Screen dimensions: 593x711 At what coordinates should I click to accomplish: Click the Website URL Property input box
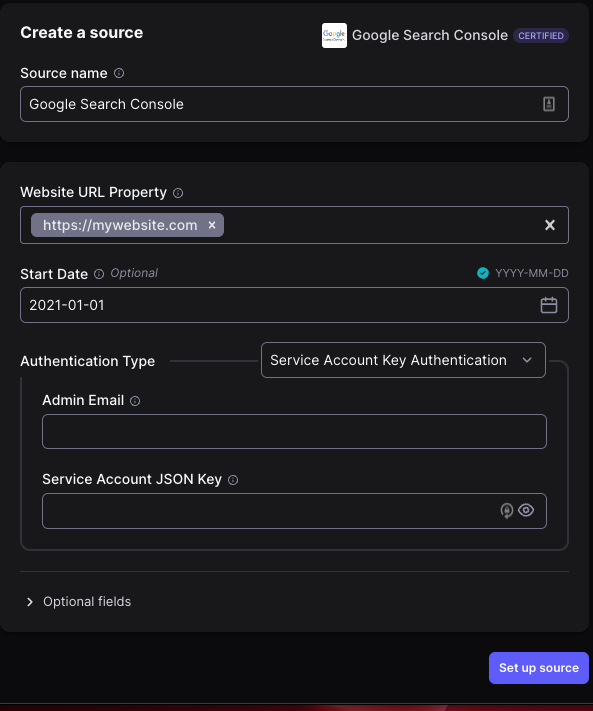(294, 225)
